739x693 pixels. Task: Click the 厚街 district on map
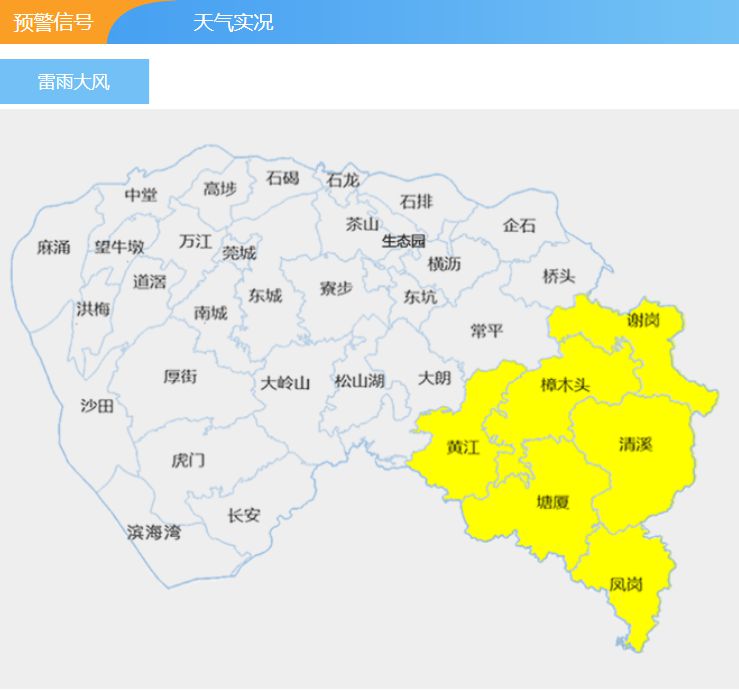tap(180, 376)
